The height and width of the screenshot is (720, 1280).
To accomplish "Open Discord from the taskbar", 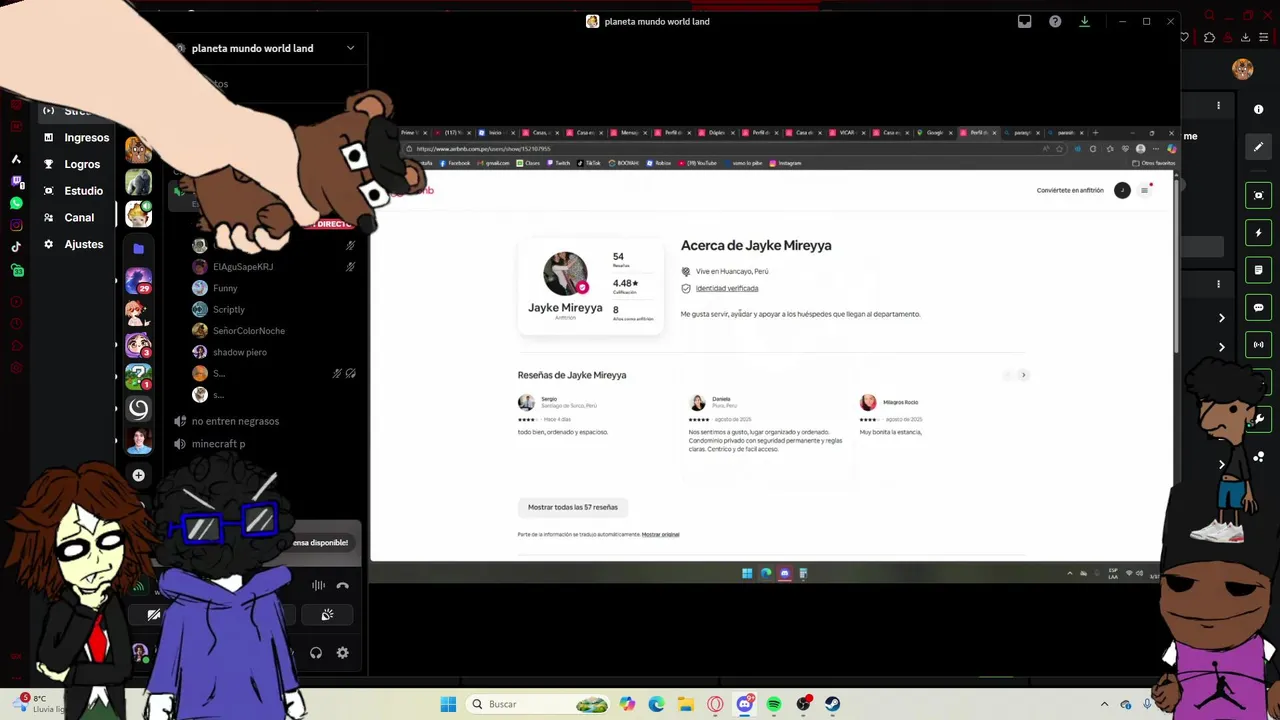I will point(744,704).
